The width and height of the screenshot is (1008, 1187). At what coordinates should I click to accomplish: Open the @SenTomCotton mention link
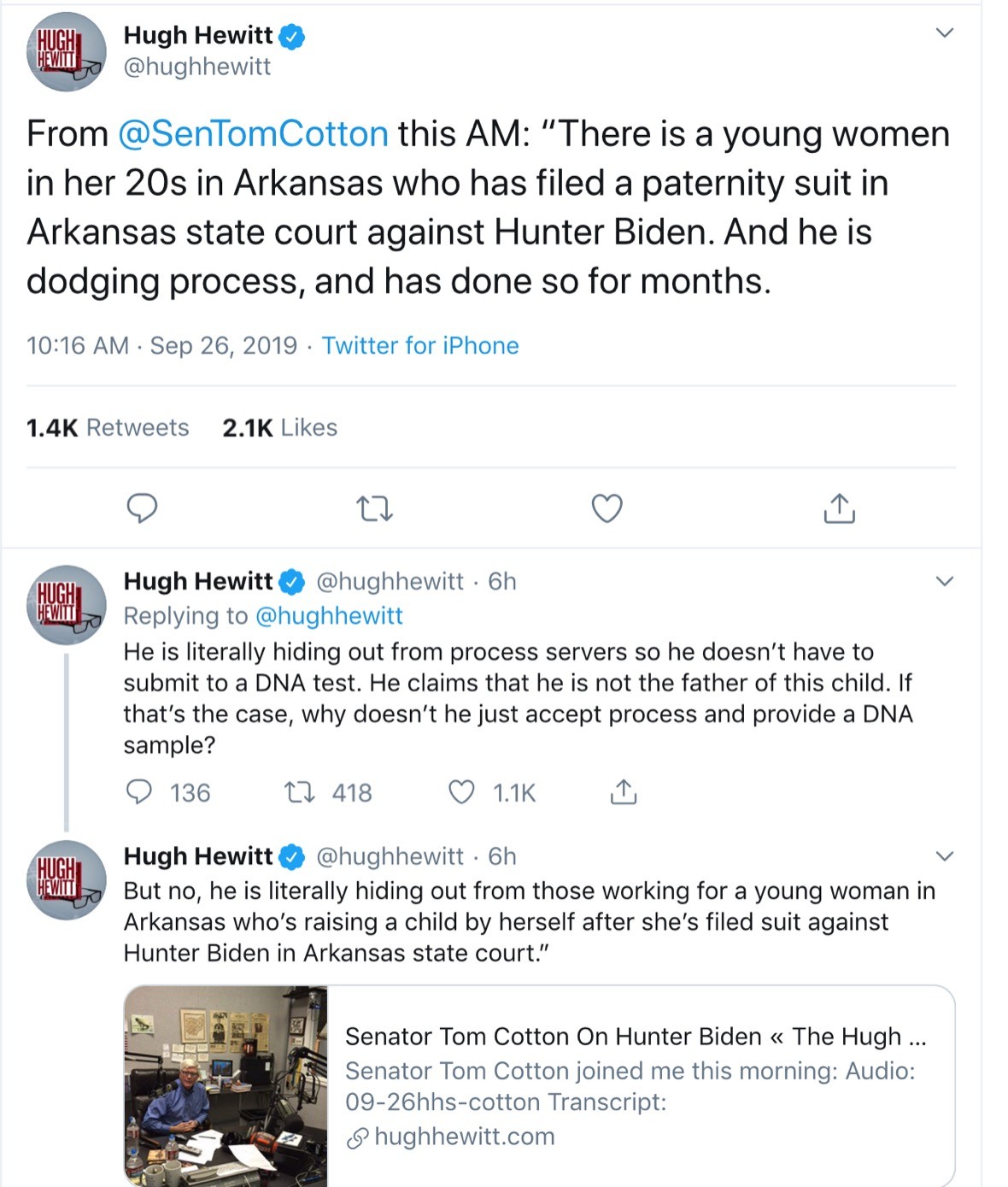point(253,134)
